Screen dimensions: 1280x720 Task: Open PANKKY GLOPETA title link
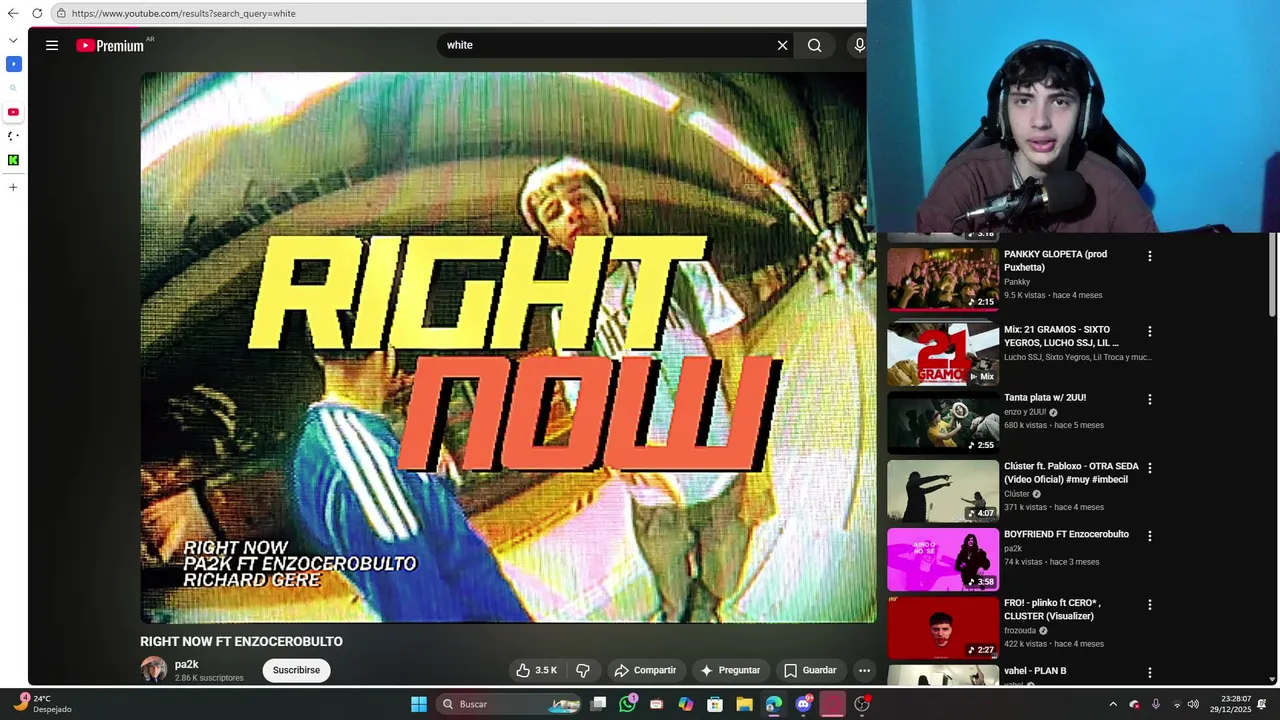(x=1055, y=261)
